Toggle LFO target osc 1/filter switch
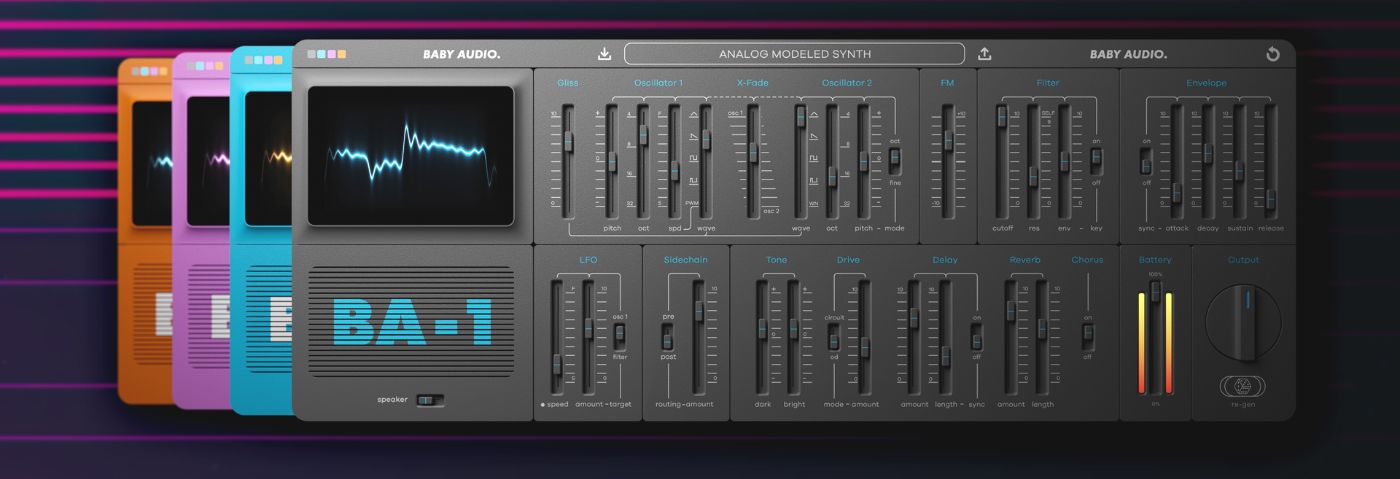 [619, 335]
